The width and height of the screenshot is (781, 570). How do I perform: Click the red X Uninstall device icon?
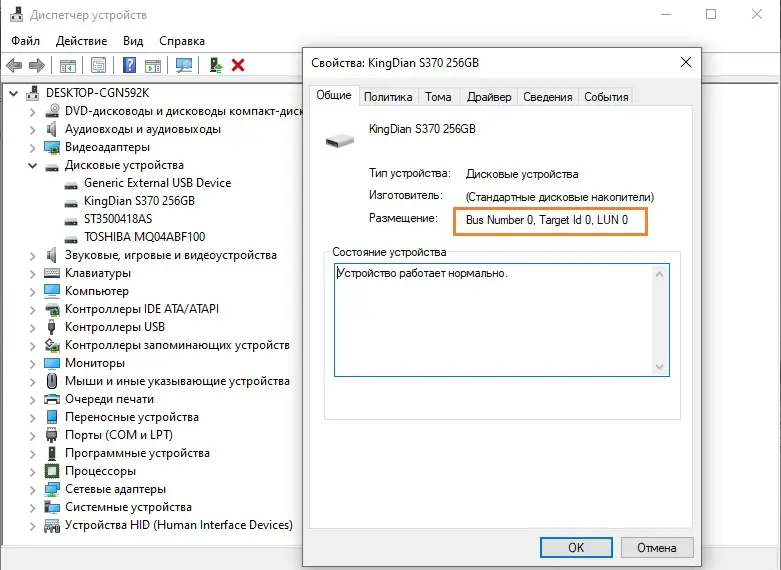[238, 65]
